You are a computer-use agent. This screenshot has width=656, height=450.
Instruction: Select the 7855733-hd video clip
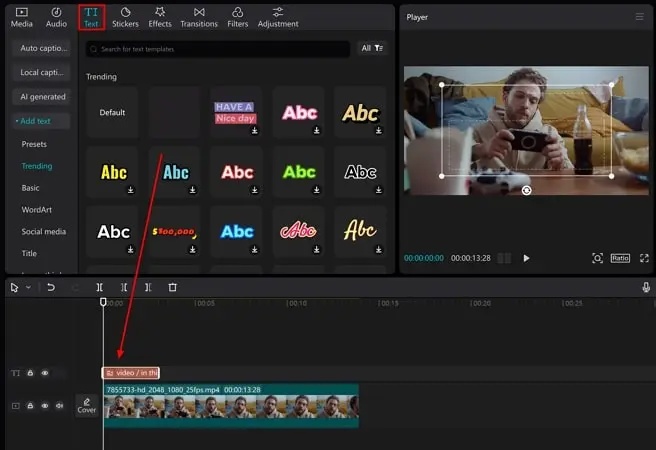(231, 406)
